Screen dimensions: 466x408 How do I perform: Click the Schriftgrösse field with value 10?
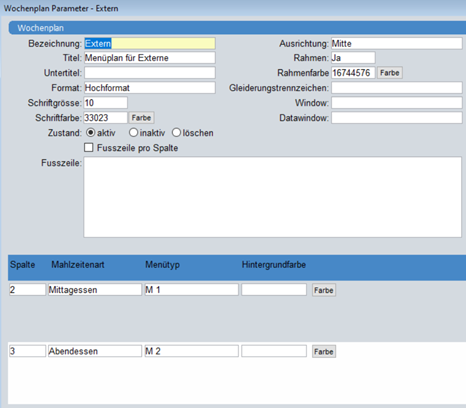(105, 103)
